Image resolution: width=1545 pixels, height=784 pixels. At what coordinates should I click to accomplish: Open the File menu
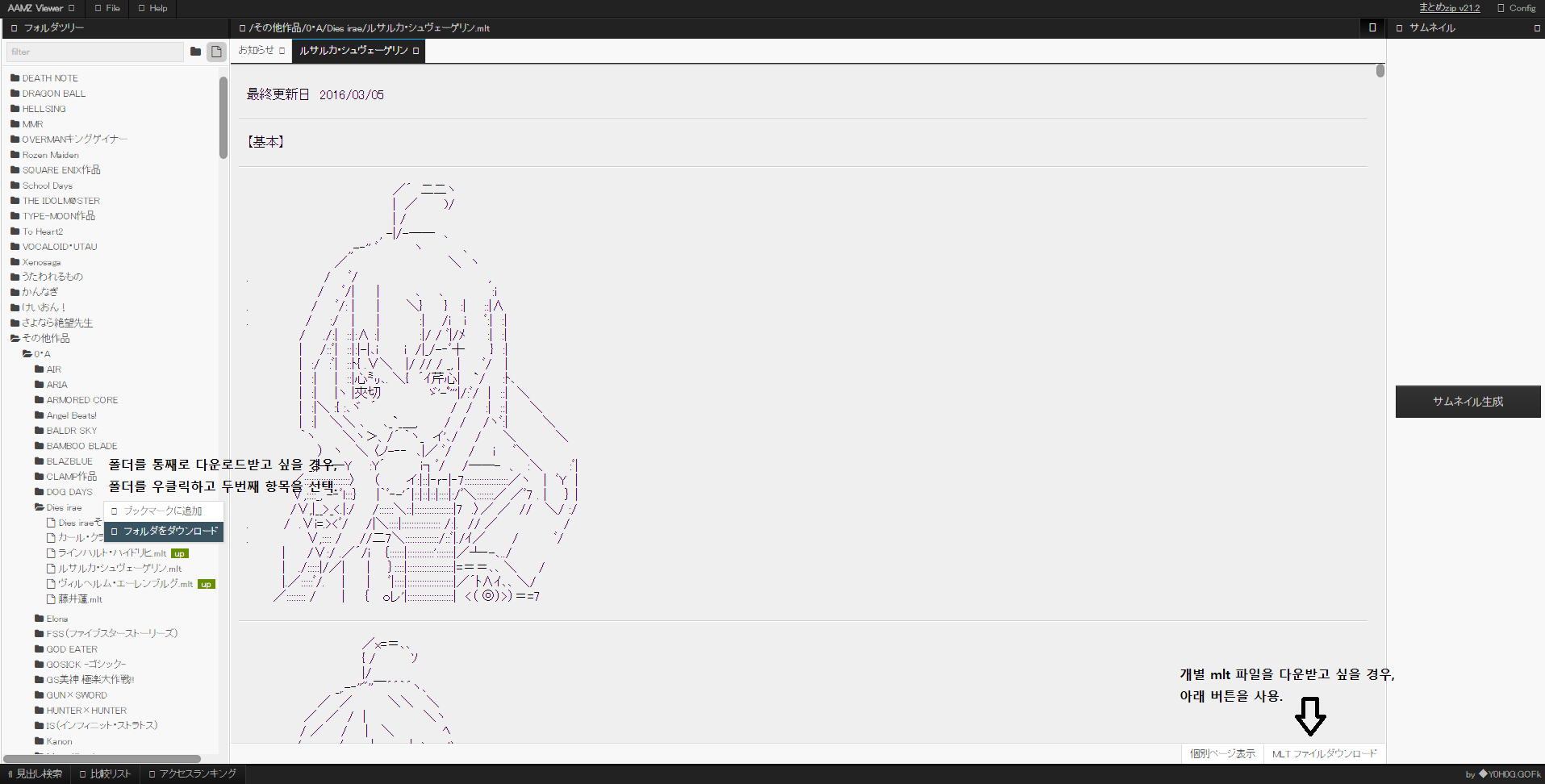click(x=107, y=8)
